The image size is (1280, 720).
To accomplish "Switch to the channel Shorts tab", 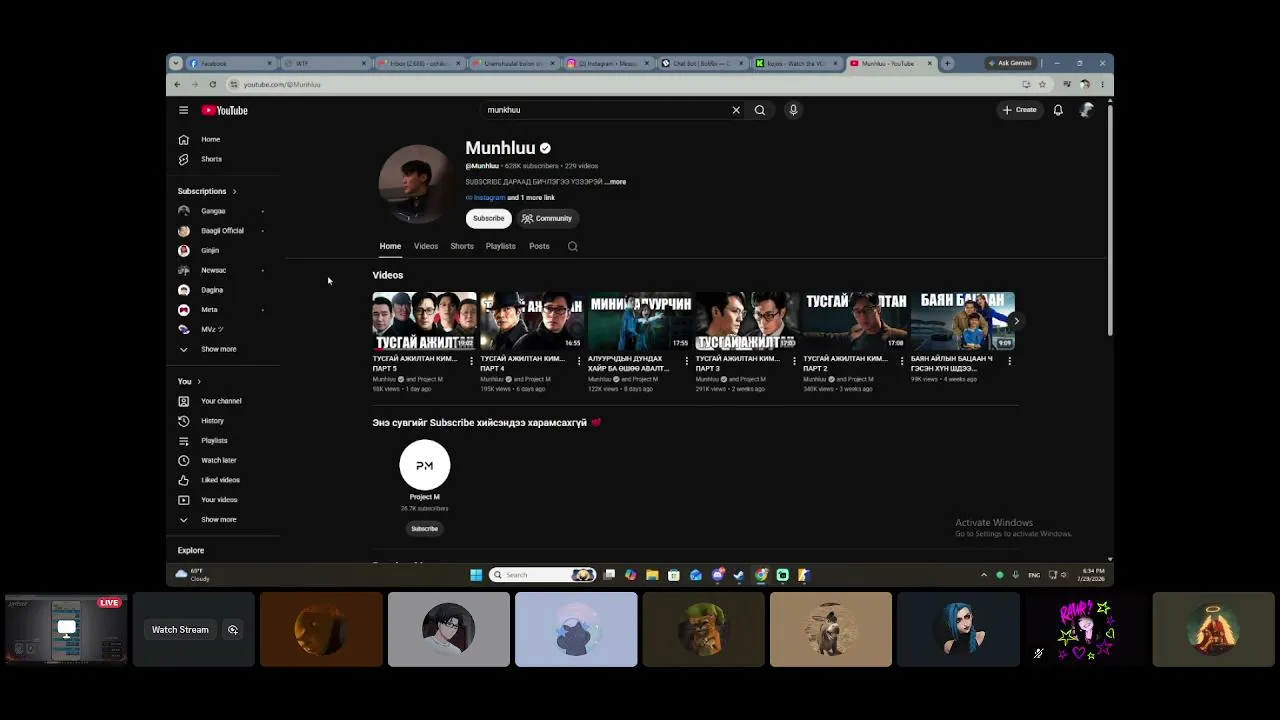I will [x=462, y=246].
